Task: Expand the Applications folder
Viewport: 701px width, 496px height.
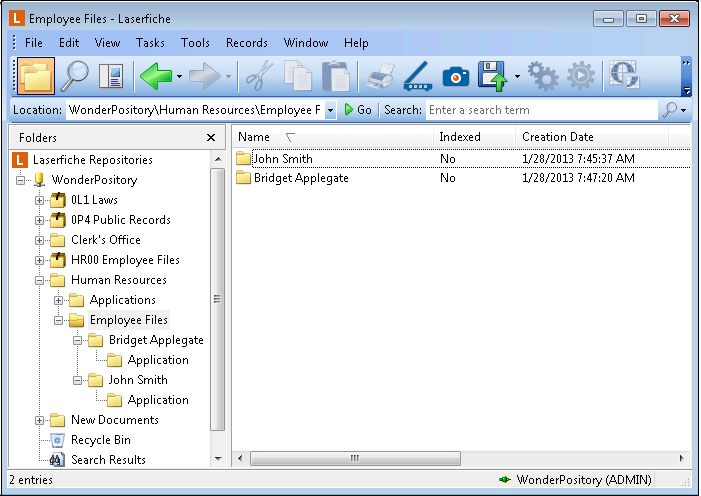Action: [59, 301]
